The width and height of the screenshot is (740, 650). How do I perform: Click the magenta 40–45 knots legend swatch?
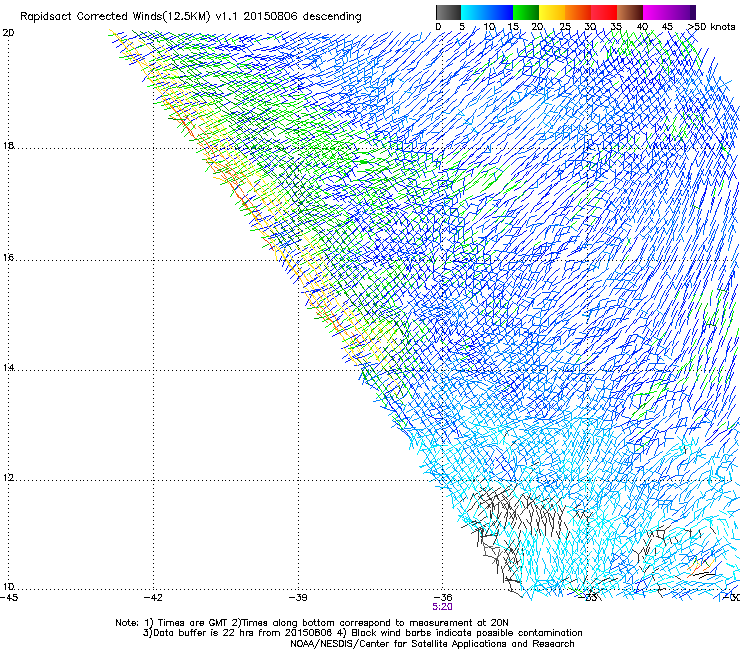click(656, 12)
